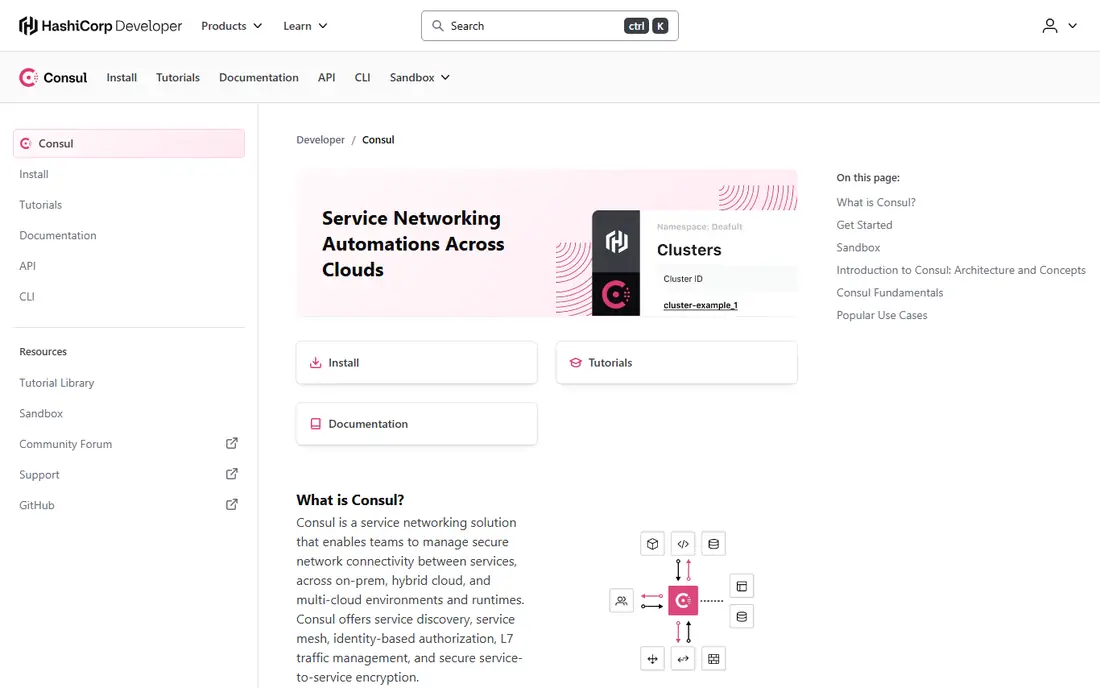Click the HashiCorp Developer logo
The width and height of the screenshot is (1100, 688).
click(100, 26)
